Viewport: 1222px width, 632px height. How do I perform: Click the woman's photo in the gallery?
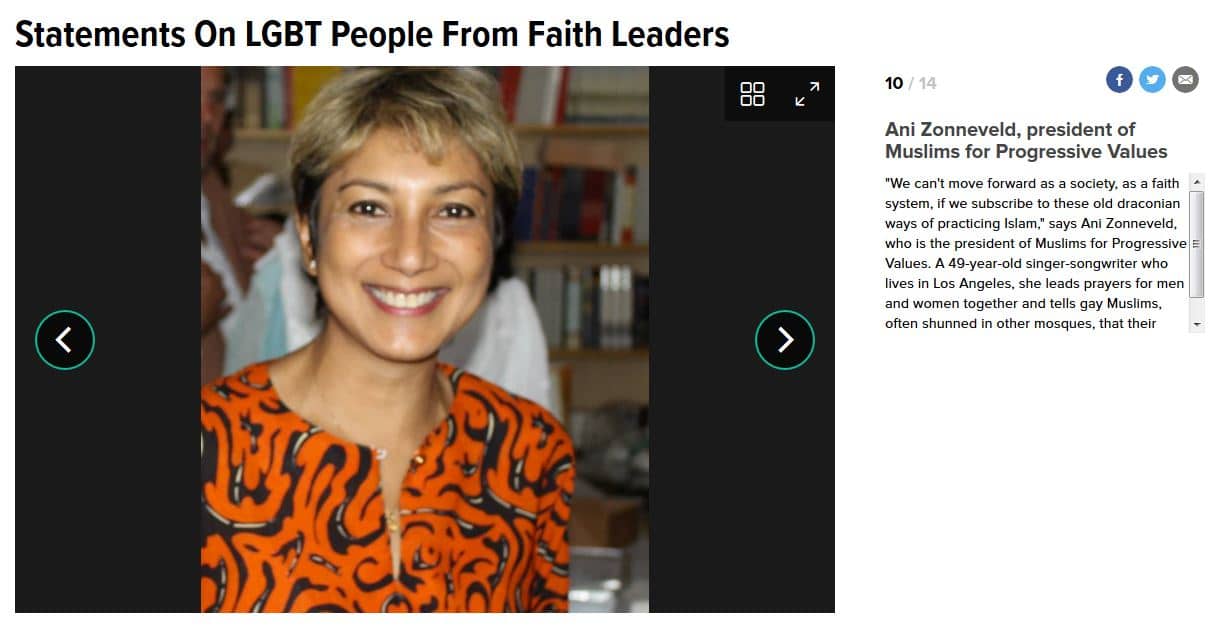pos(425,339)
